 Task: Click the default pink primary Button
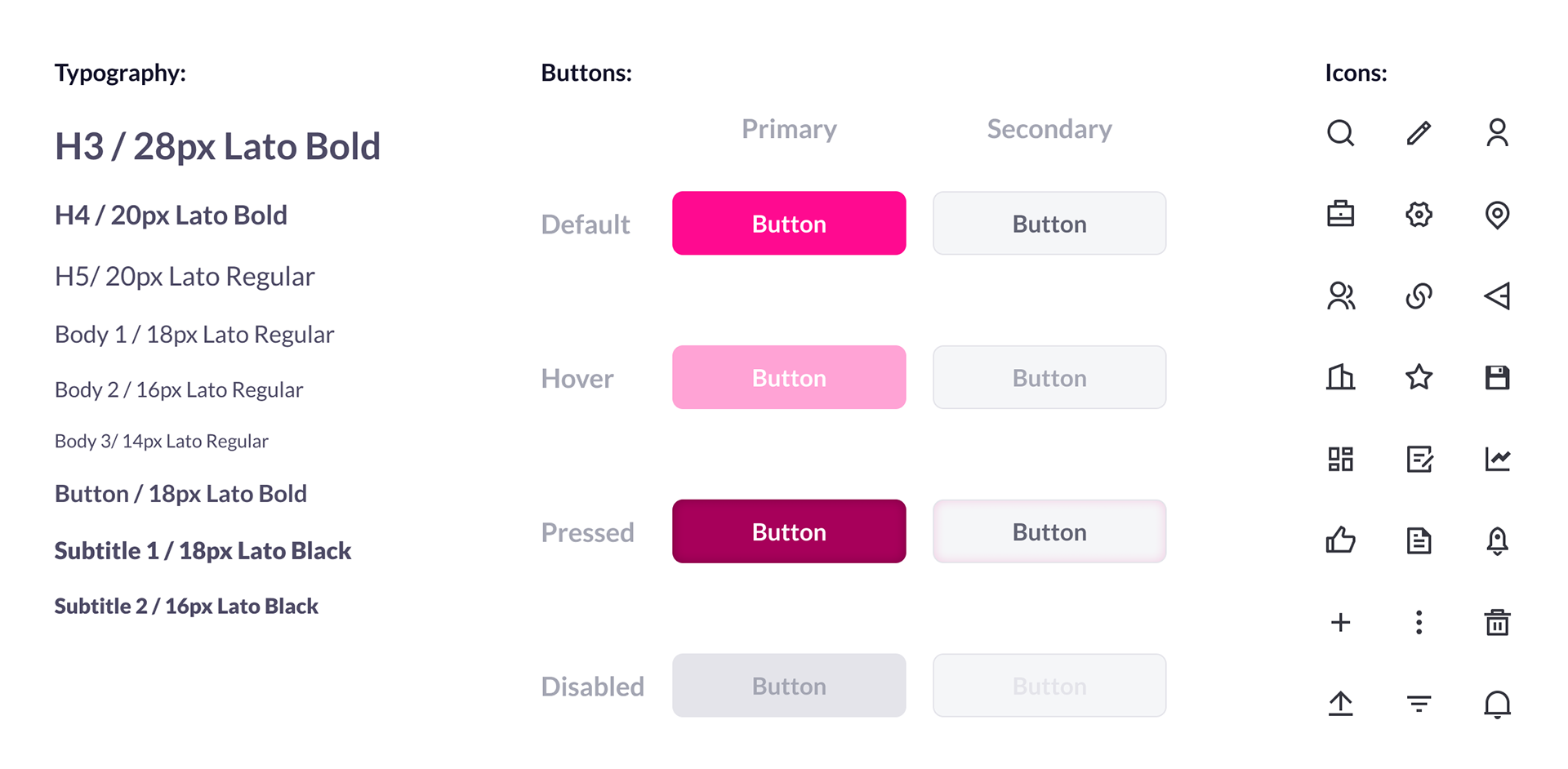789,223
